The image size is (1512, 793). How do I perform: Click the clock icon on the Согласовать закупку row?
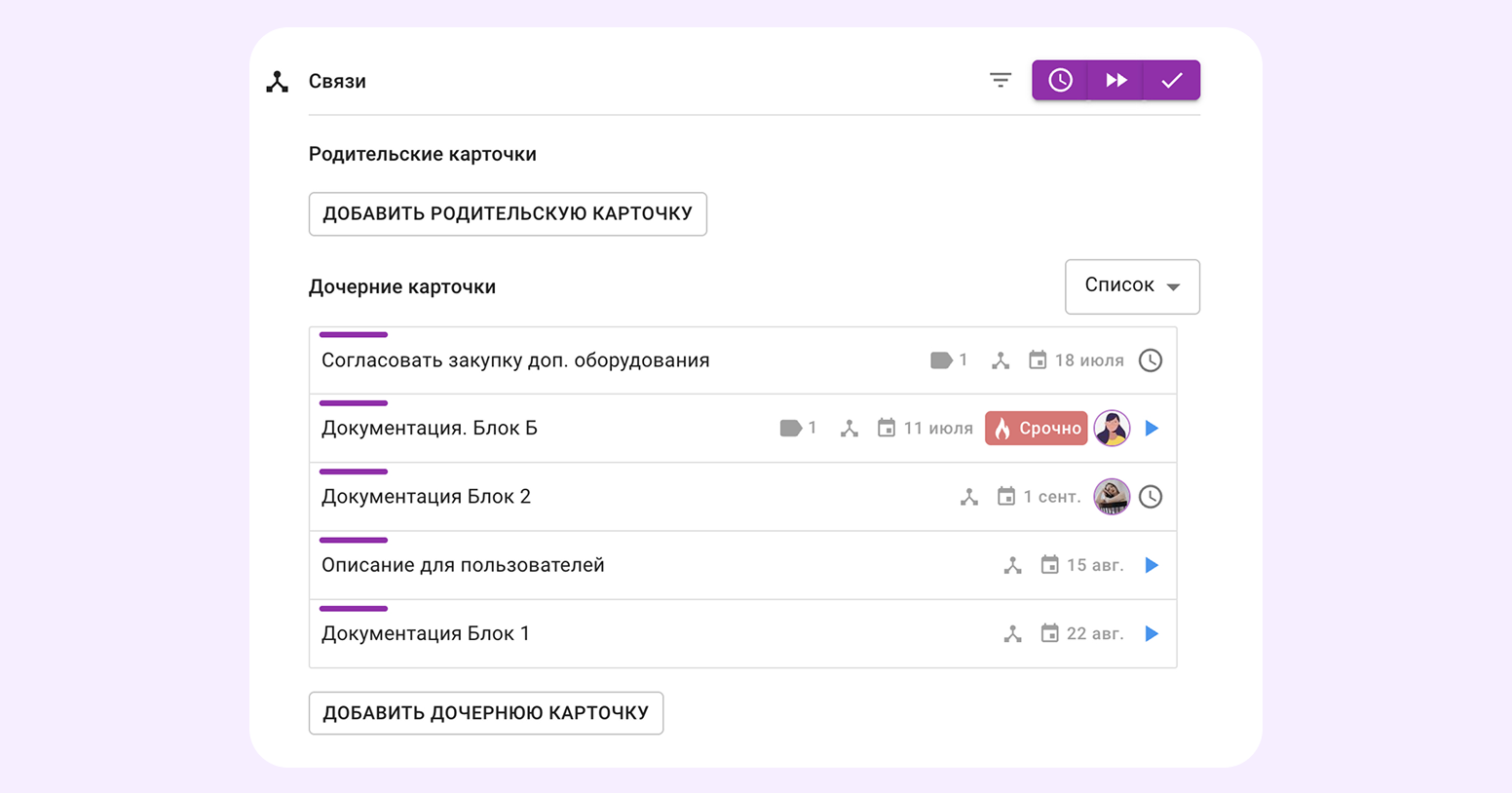1150,359
